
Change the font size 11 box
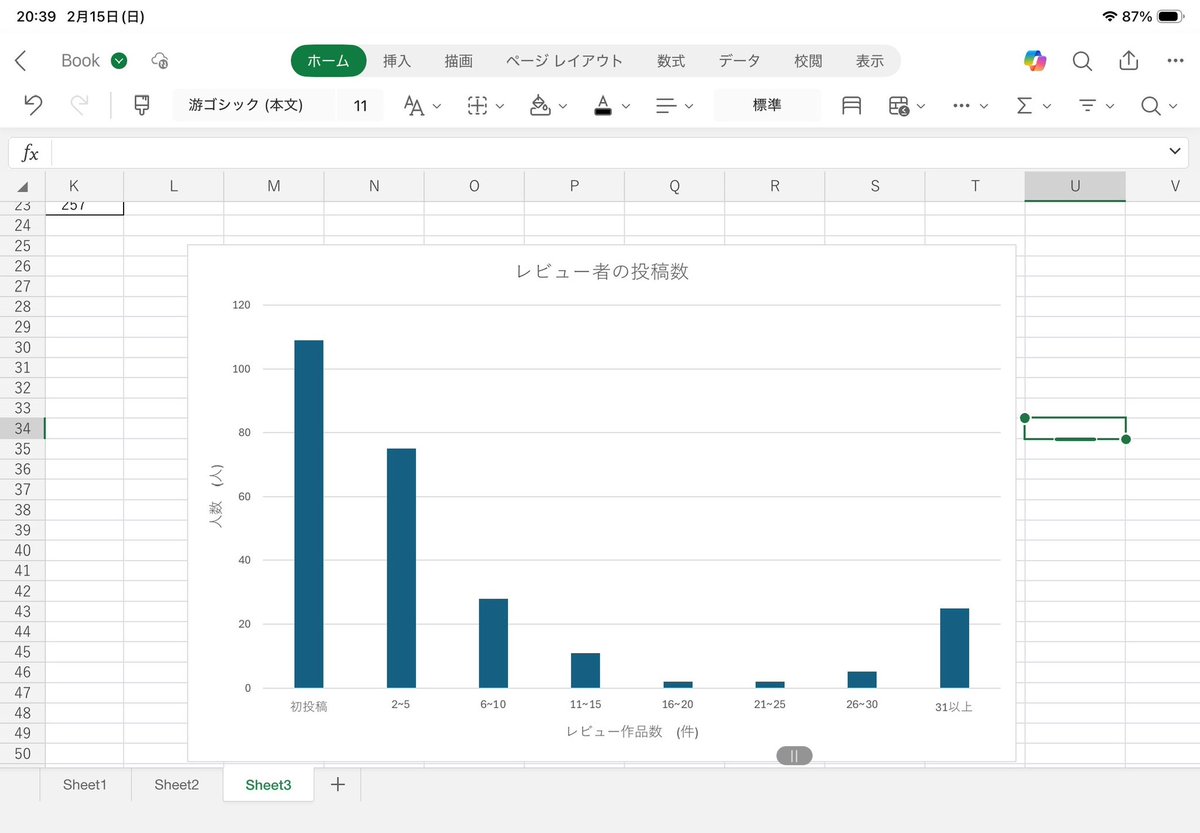360,105
